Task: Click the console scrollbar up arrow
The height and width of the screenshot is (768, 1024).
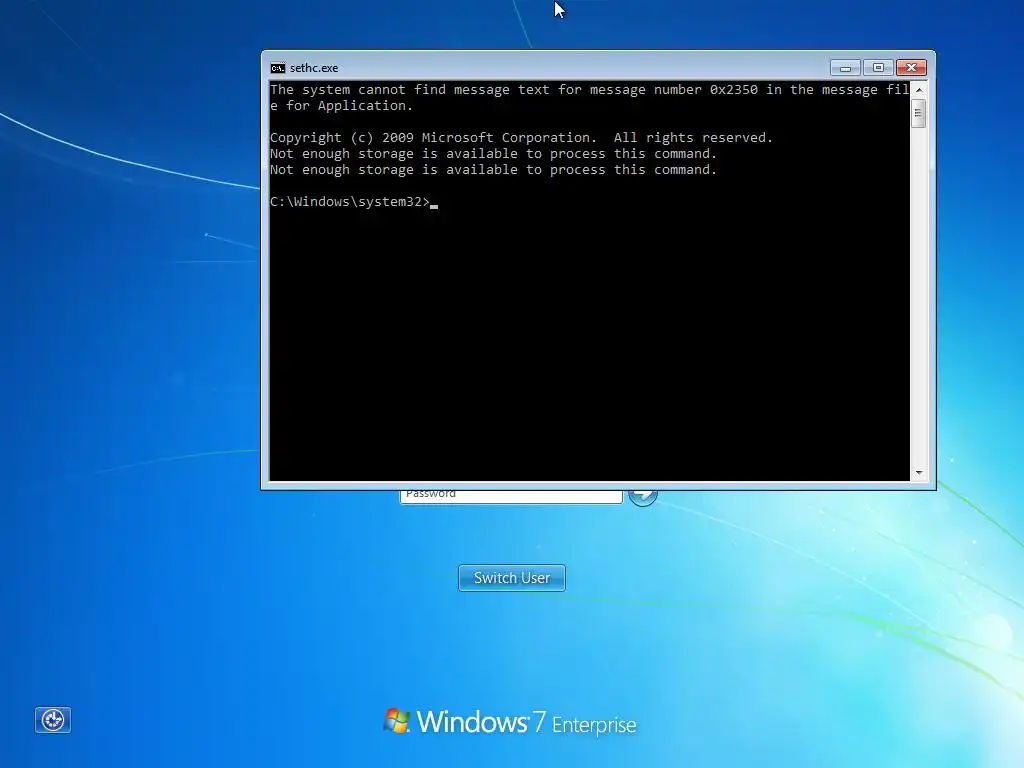Action: coord(919,89)
